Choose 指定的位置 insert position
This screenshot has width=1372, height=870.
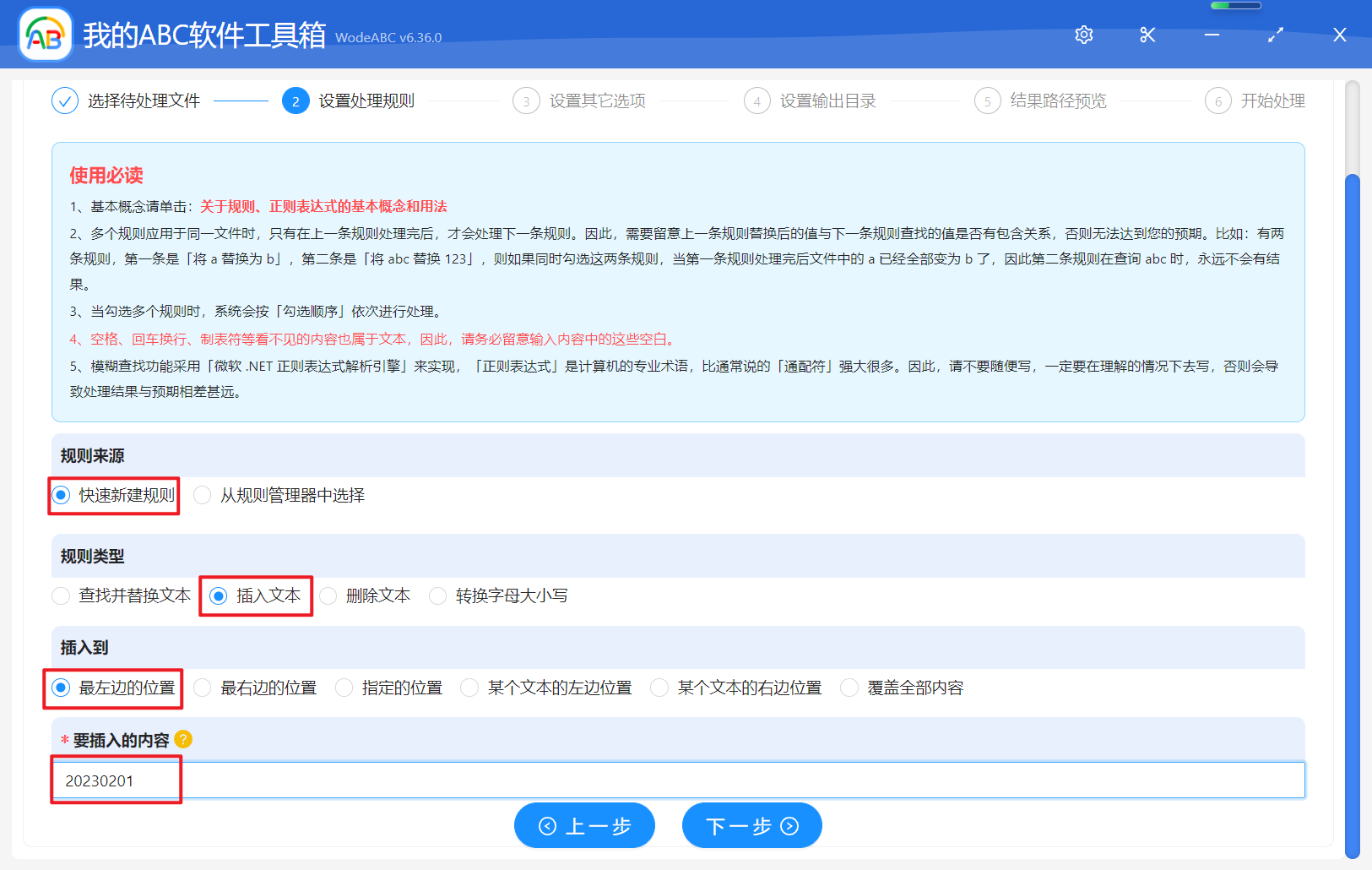(344, 688)
